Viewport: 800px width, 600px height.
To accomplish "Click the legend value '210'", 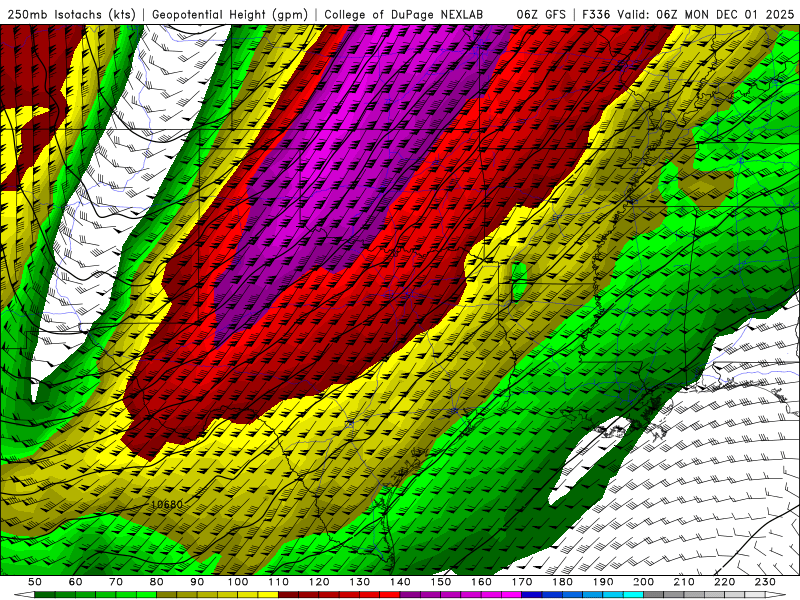I will (x=684, y=582).
